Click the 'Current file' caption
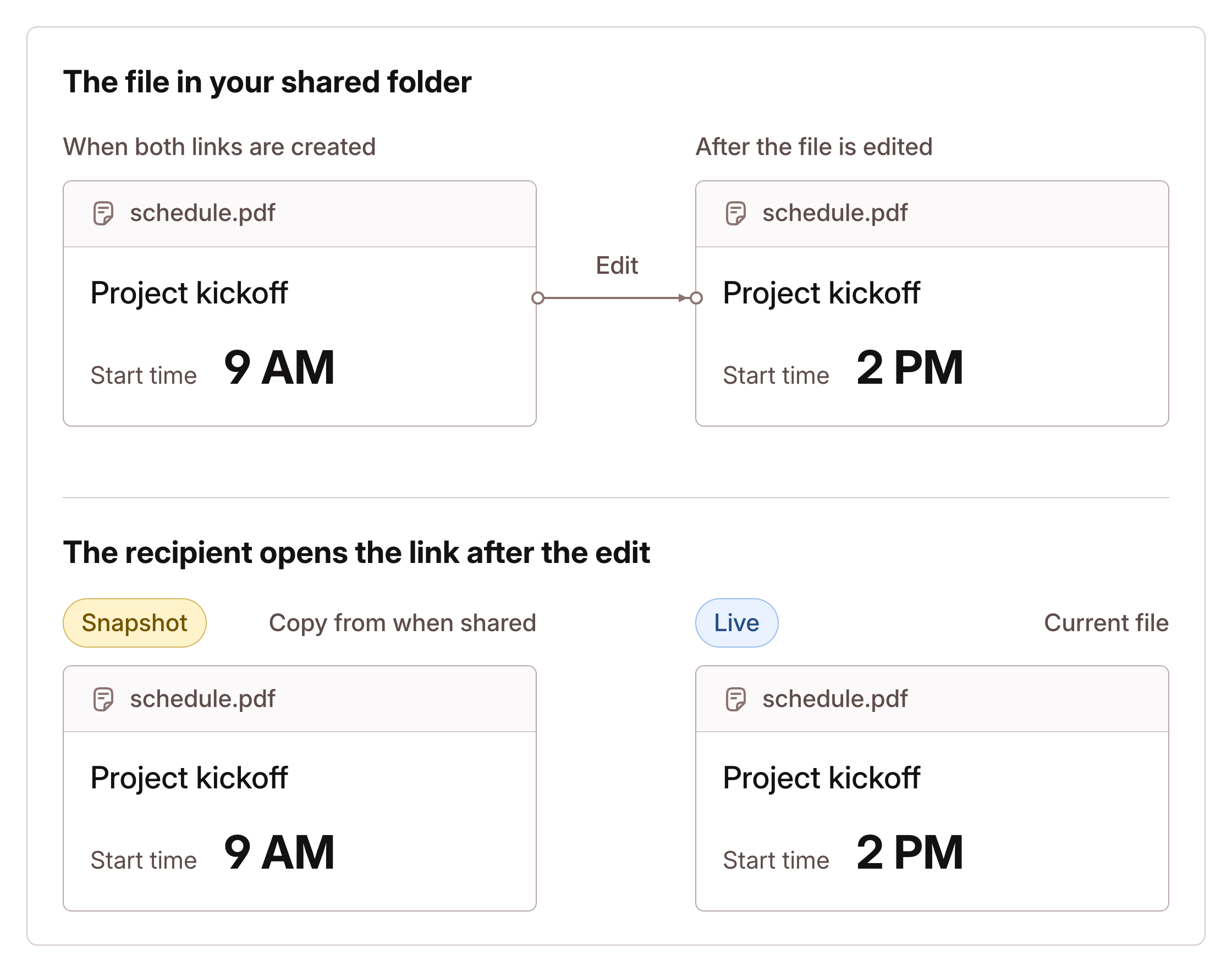 [x=1106, y=622]
